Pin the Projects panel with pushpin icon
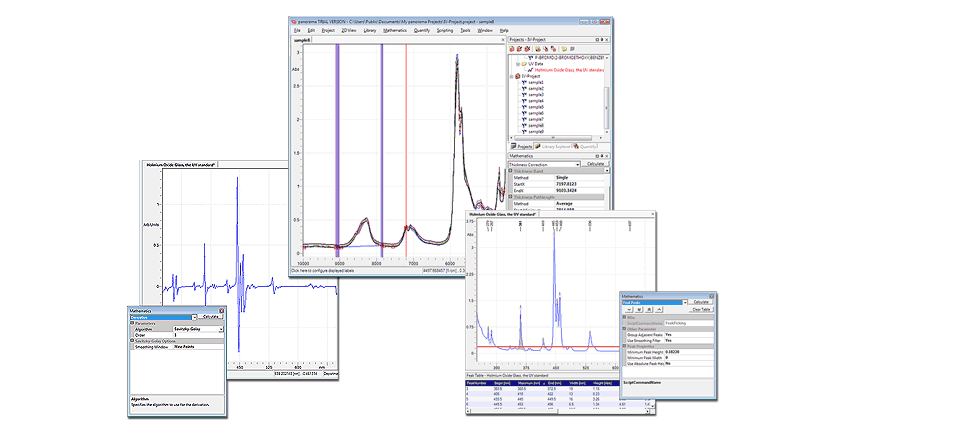Viewport: 960px width, 429px height. 601,39
